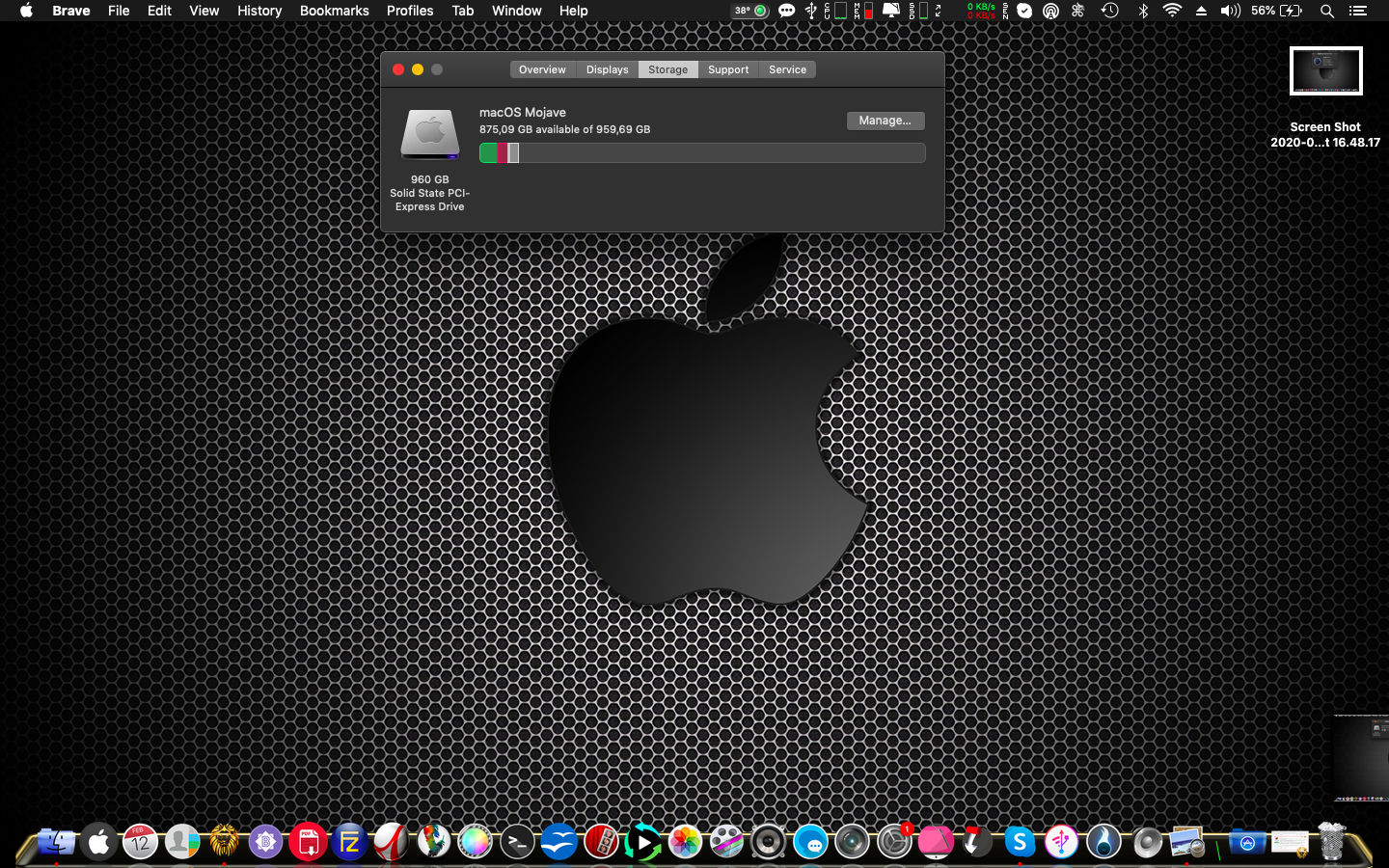Launch Photos app from the dock
Screen dimensions: 1389x868
click(x=685, y=842)
